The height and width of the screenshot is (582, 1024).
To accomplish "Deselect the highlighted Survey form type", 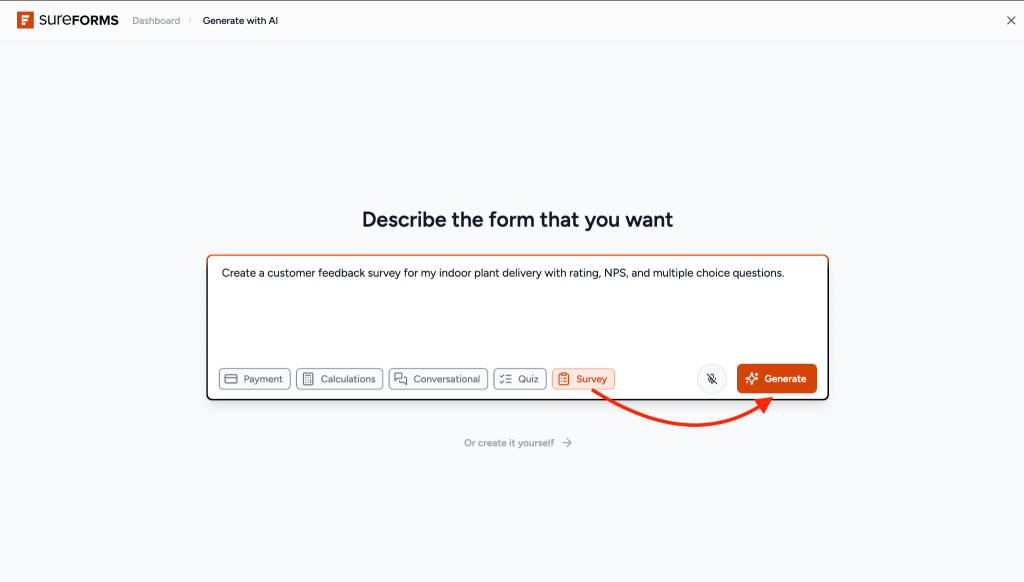I will tap(583, 379).
